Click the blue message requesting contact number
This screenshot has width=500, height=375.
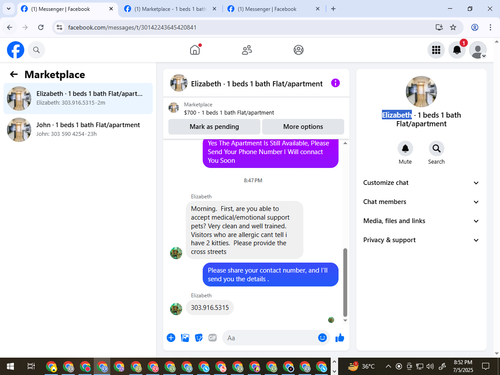pos(270,275)
